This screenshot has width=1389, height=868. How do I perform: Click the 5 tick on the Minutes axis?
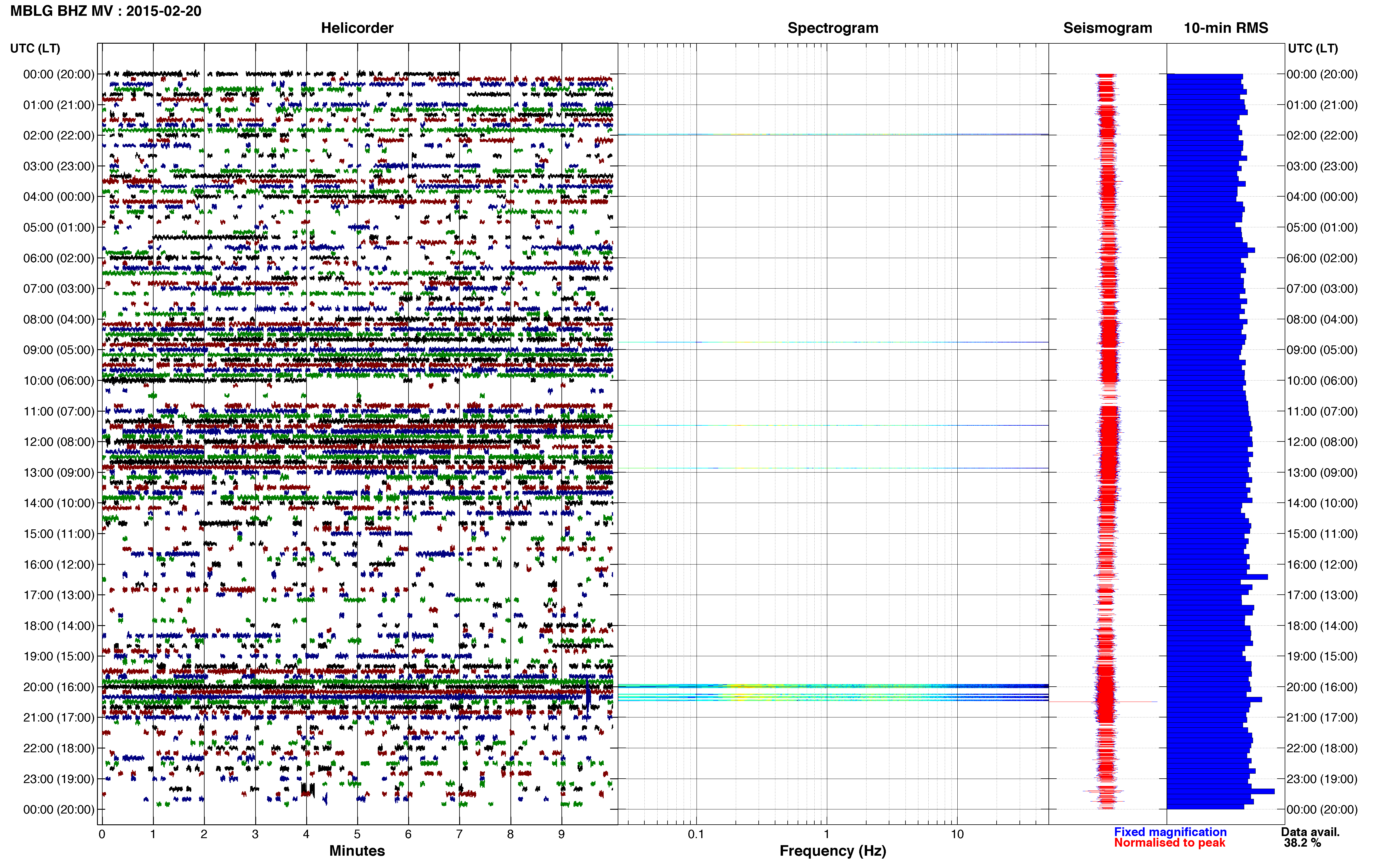coord(357,834)
